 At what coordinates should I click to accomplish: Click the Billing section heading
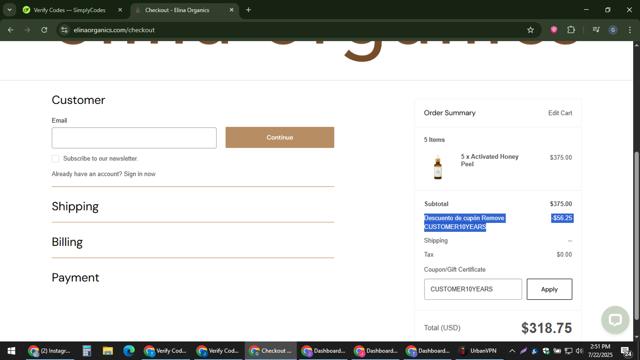(67, 242)
